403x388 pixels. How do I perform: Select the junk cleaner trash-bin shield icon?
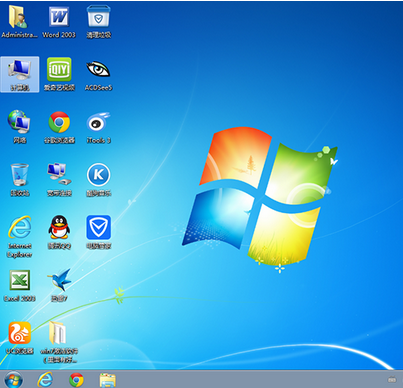coord(99,22)
